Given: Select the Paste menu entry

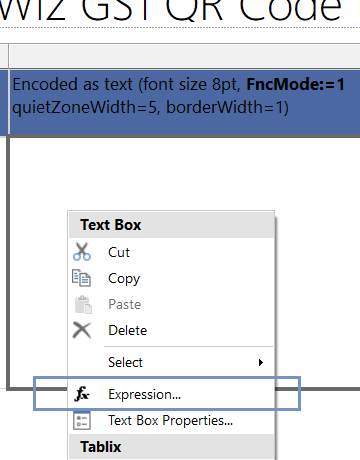Looking at the screenshot, I should (x=171, y=304).
